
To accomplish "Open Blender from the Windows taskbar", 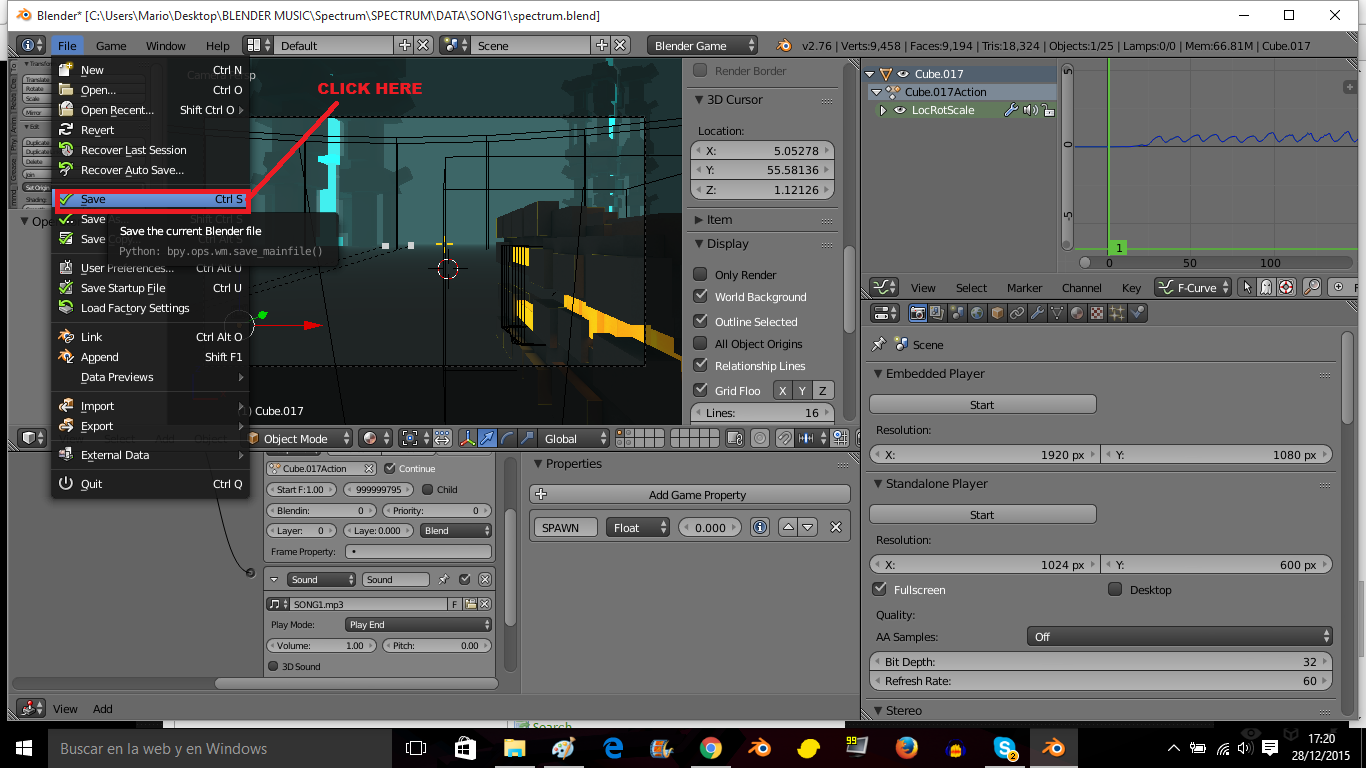I will click(1053, 748).
